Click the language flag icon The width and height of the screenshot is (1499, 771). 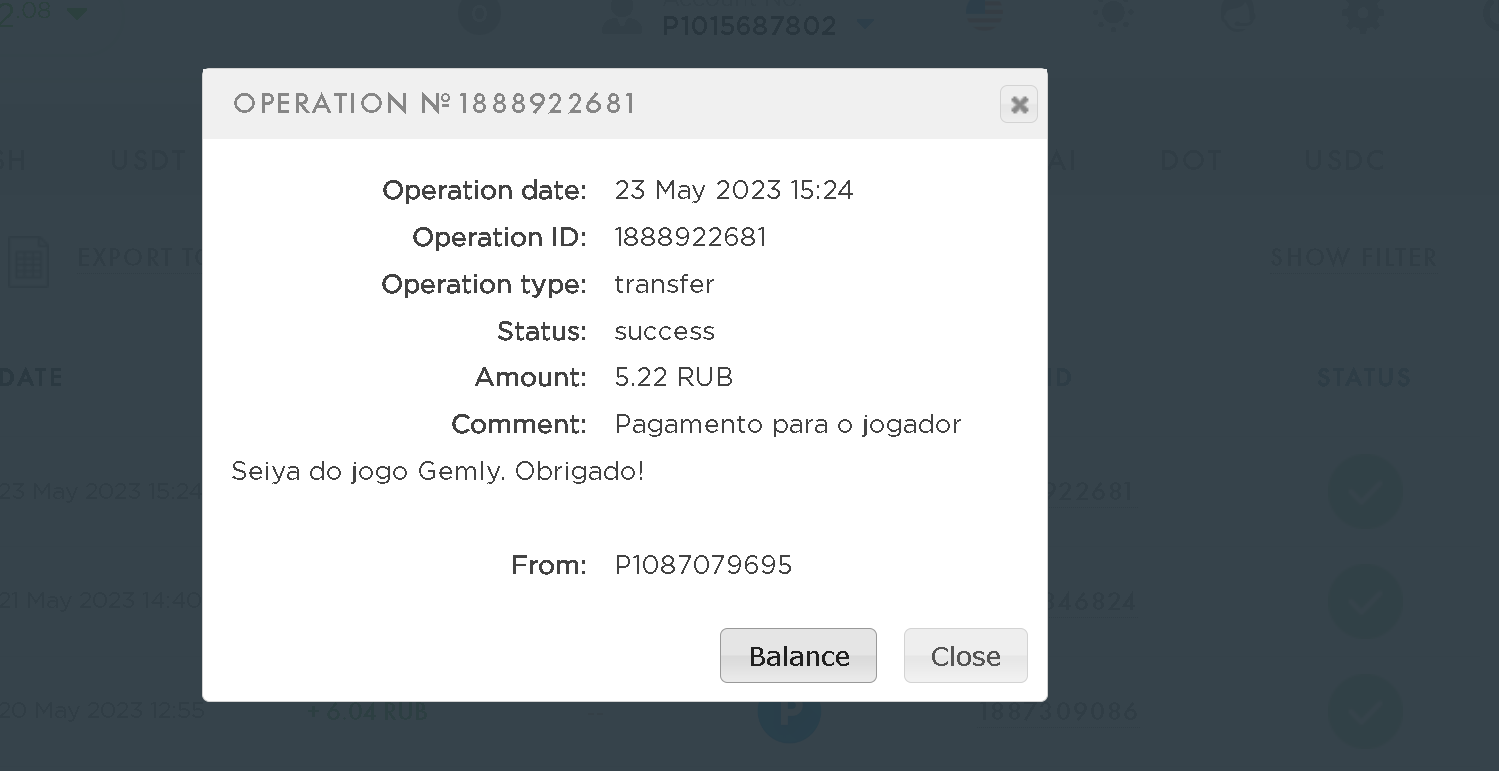coord(984,14)
